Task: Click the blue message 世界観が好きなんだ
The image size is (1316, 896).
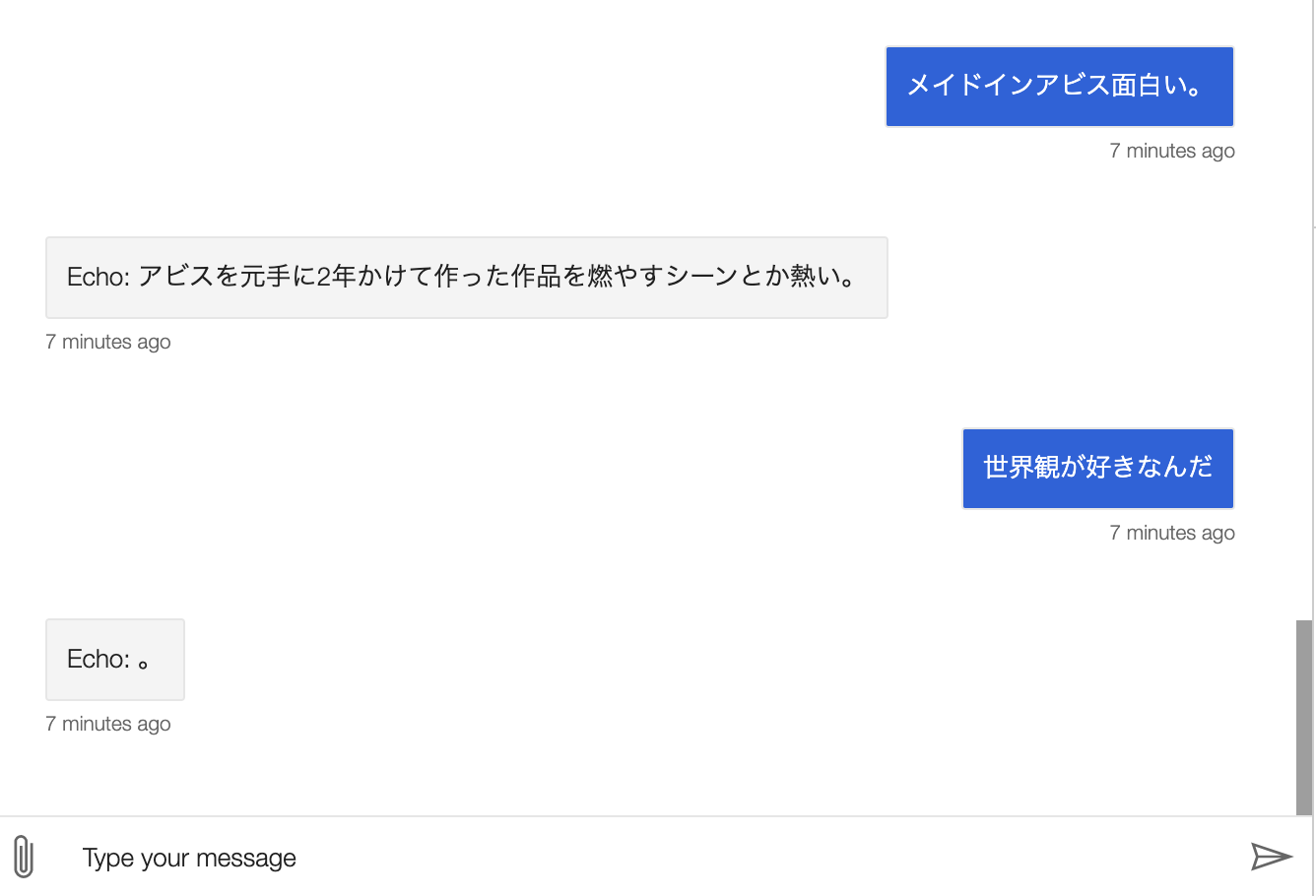Action: 1096,468
